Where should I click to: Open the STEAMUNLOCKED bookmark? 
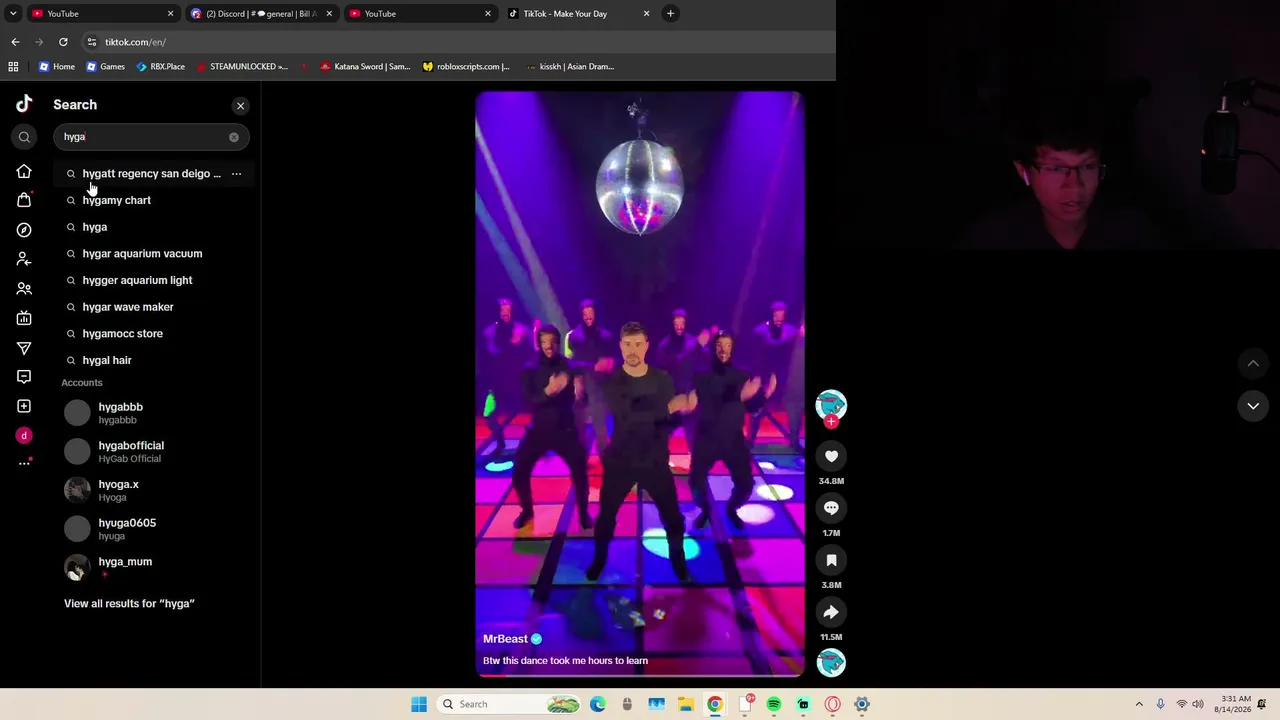[242, 67]
